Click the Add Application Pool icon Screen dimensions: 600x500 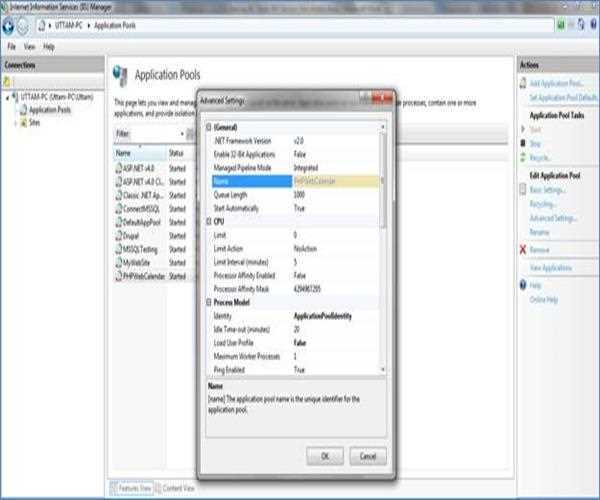coord(522,82)
